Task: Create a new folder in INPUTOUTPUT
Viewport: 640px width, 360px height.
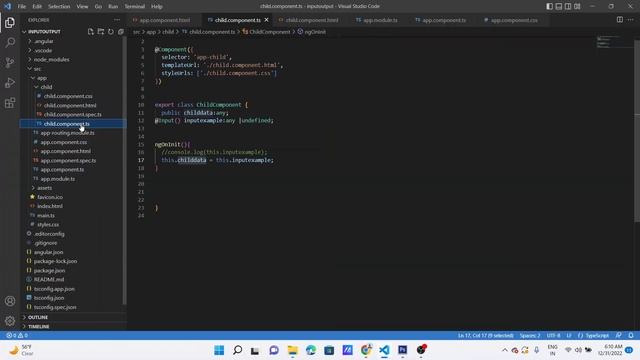Action: tap(100, 31)
